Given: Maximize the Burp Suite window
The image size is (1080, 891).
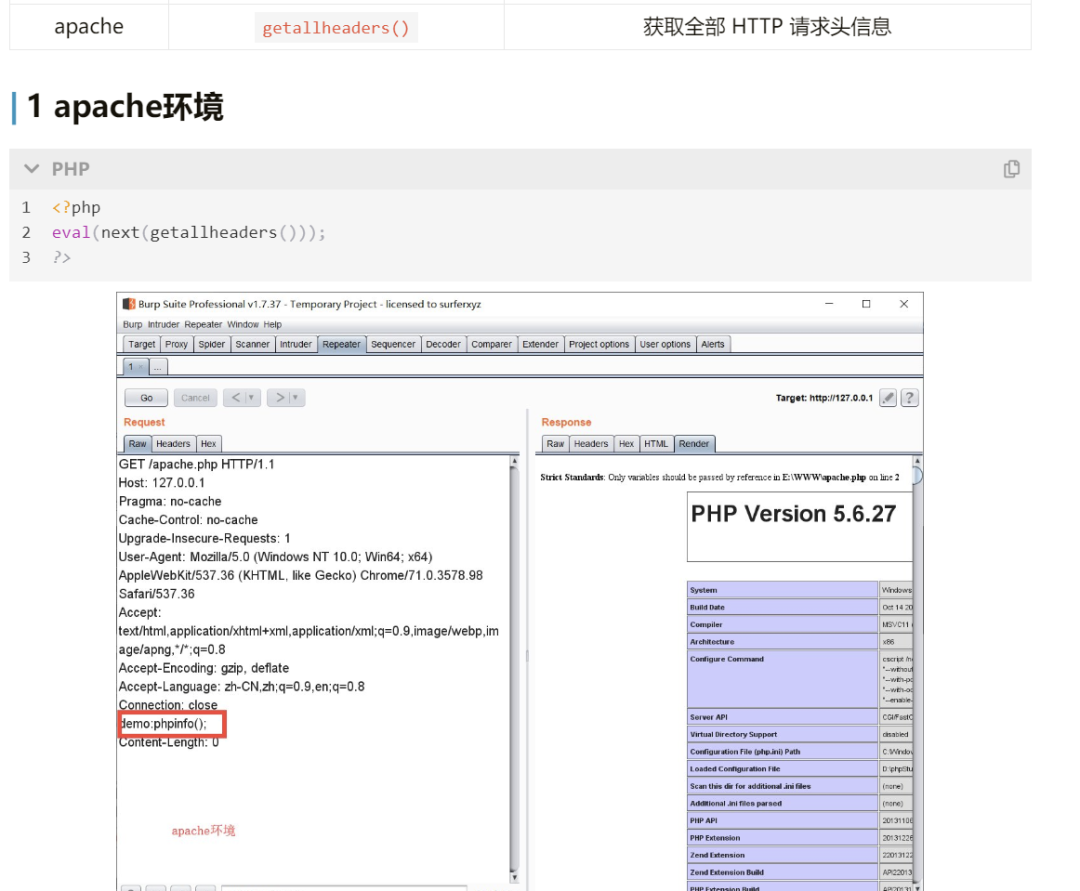Looking at the screenshot, I should [x=866, y=304].
